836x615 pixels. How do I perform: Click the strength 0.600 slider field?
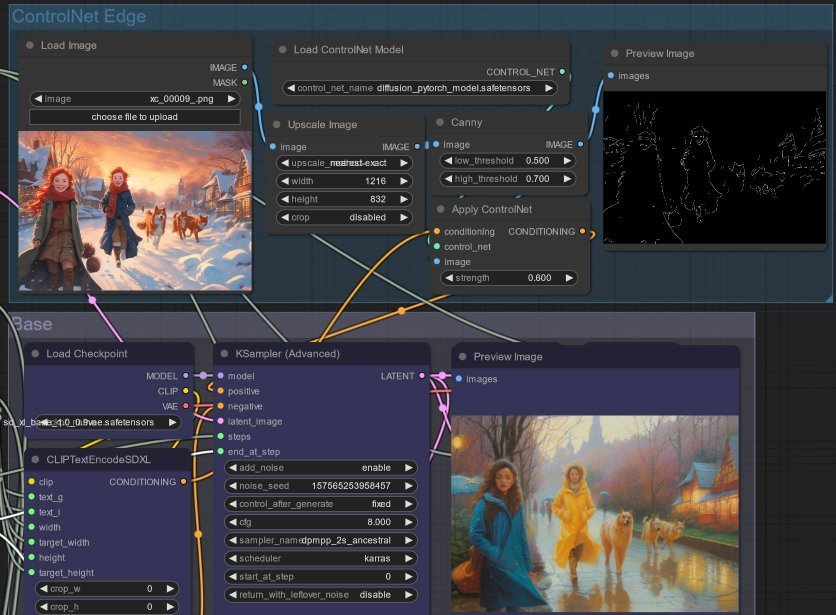509,278
